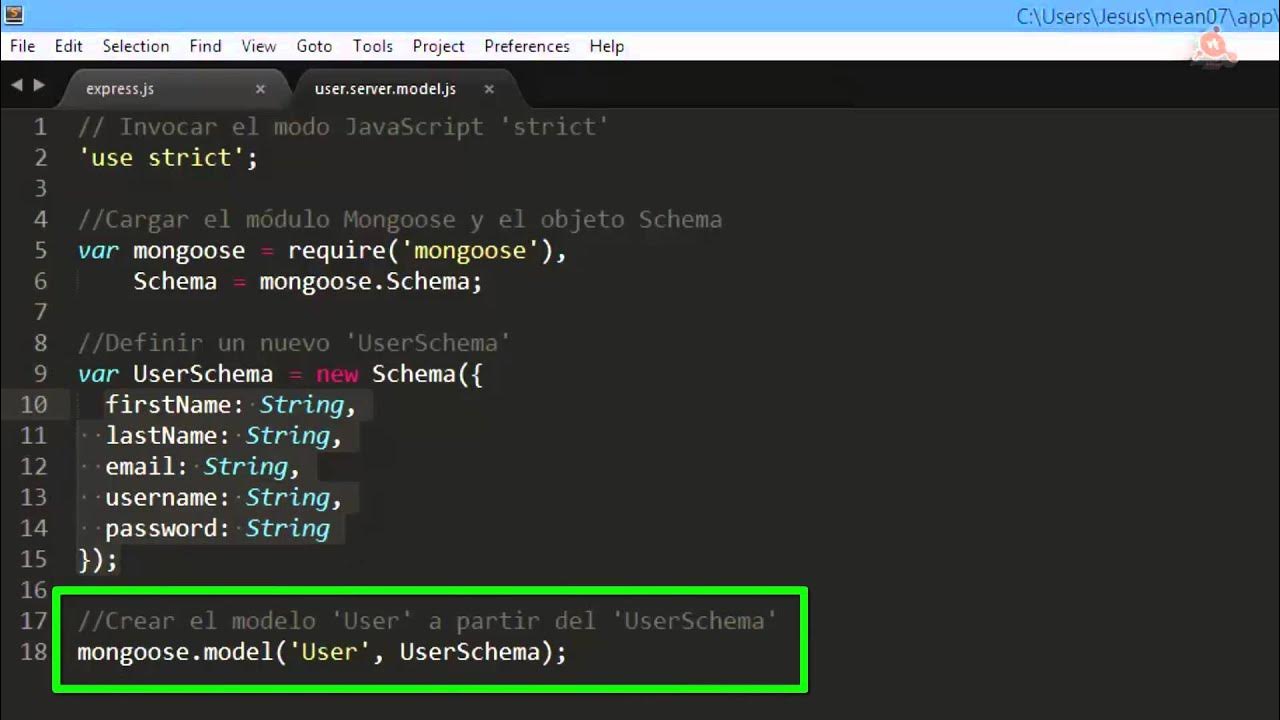Viewport: 1280px width, 720px height.
Task: Open the Selection menu
Action: coord(136,46)
